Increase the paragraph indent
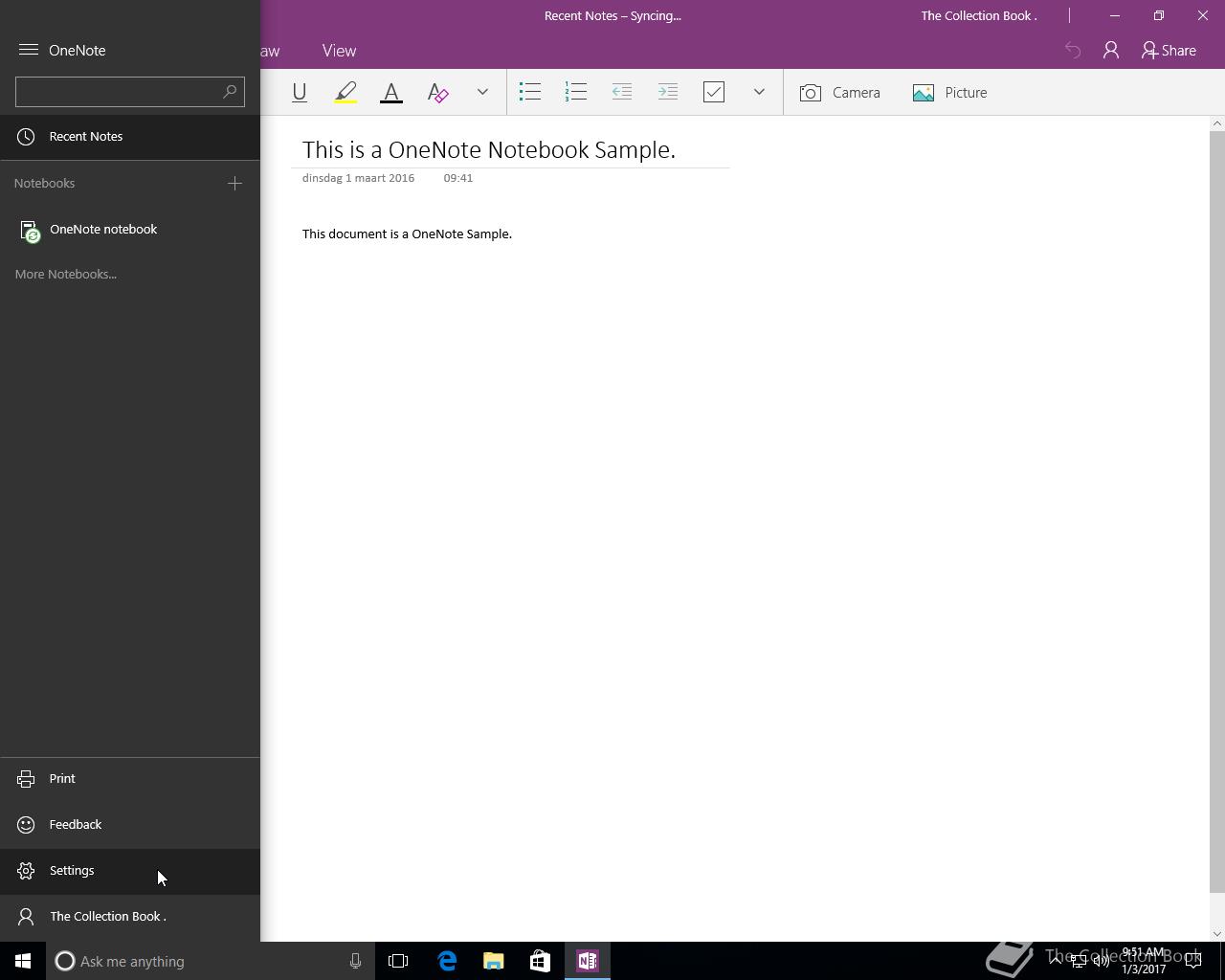 pos(668,93)
